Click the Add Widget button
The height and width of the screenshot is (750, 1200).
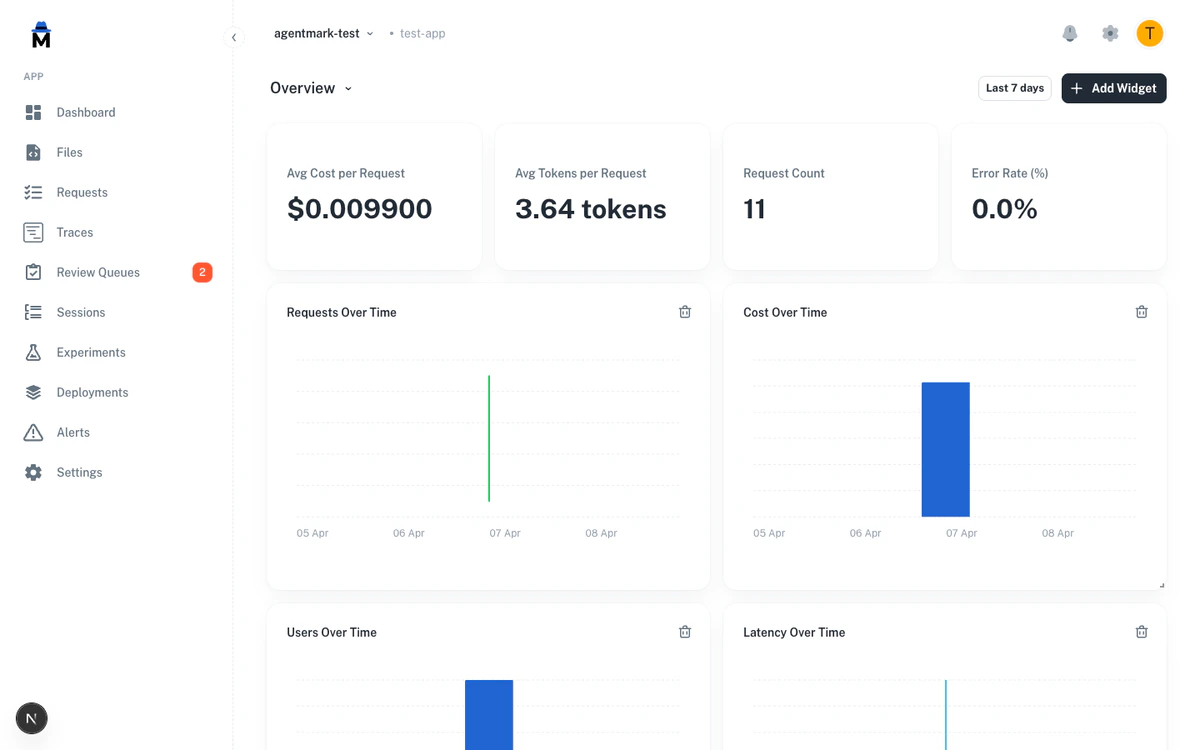coord(1113,88)
